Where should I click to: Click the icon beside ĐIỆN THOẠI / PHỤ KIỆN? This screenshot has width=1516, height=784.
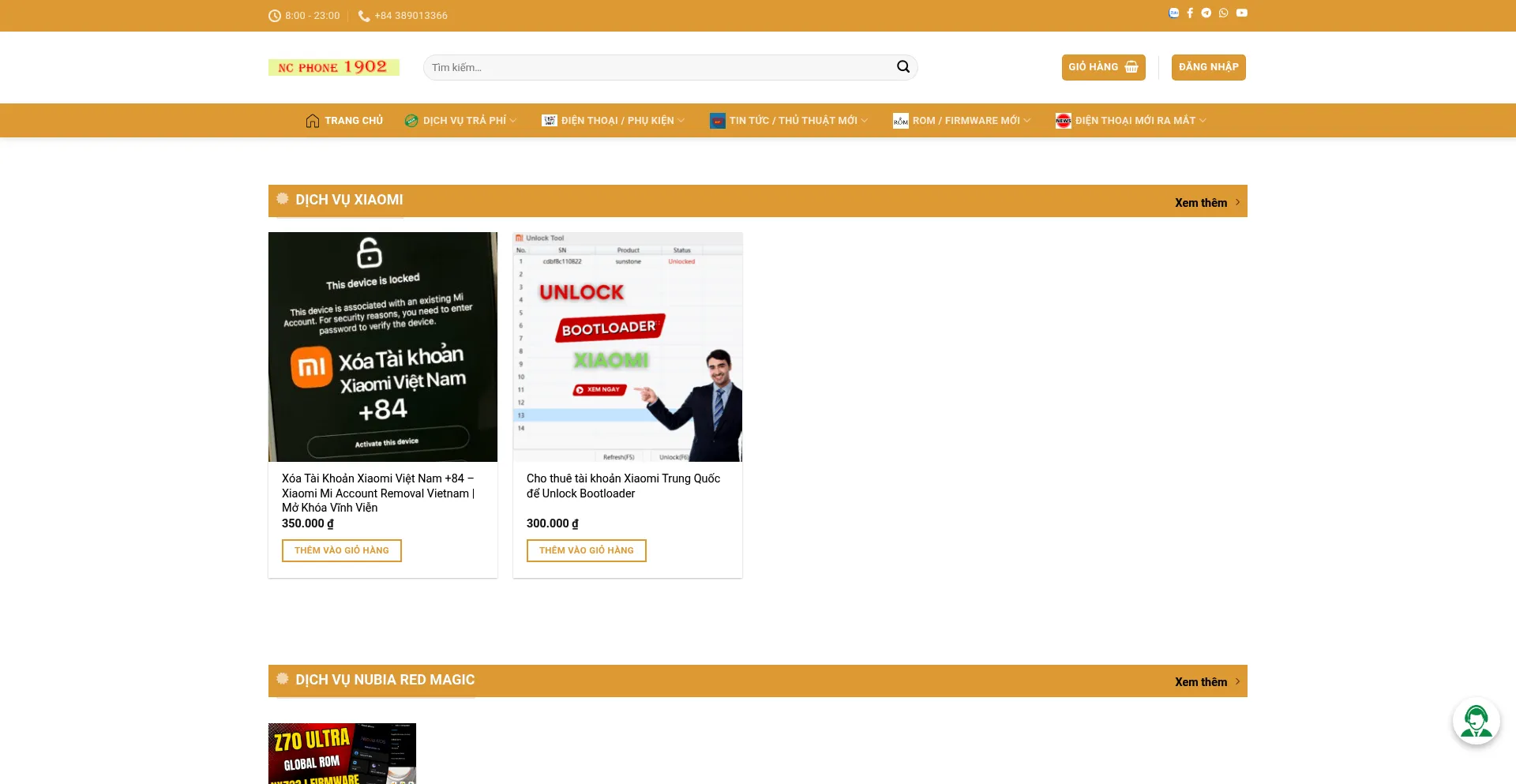550,121
